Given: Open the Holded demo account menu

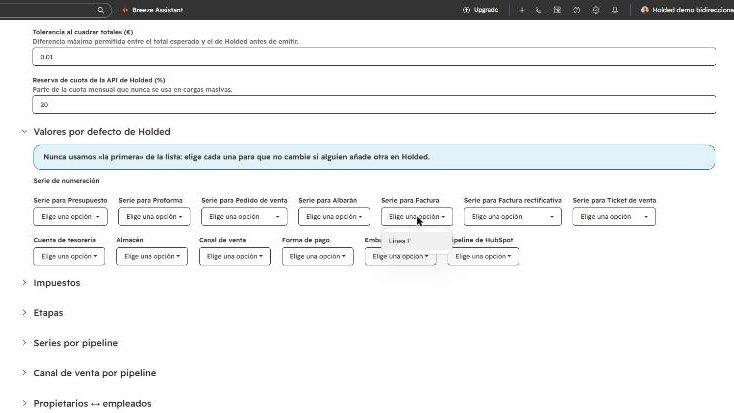Looking at the screenshot, I should (687, 10).
